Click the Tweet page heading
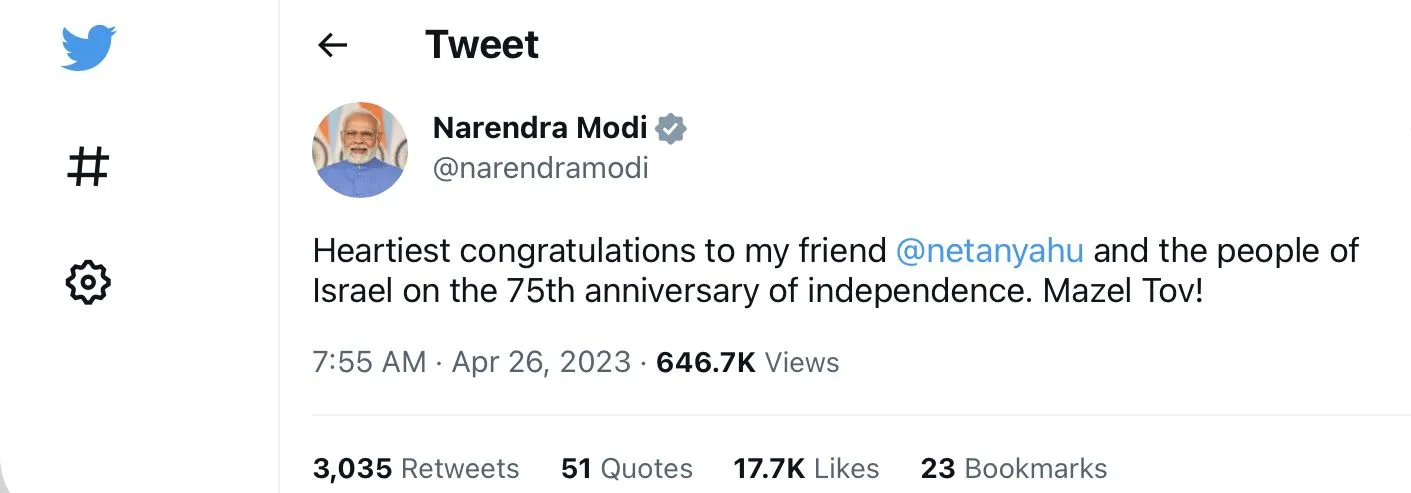The height and width of the screenshot is (493, 1411). (482, 45)
